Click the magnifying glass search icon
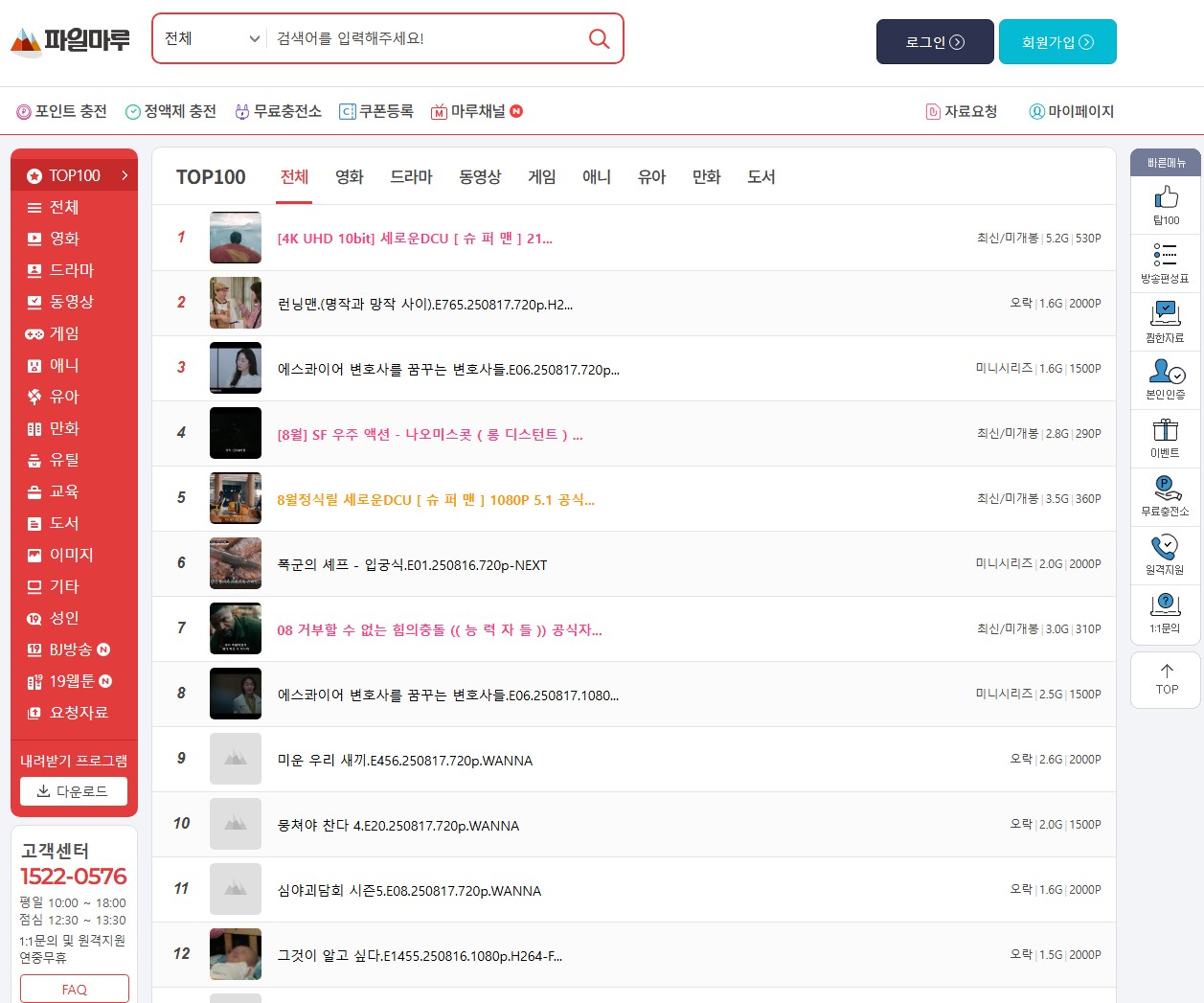1204x1003 pixels. (599, 38)
